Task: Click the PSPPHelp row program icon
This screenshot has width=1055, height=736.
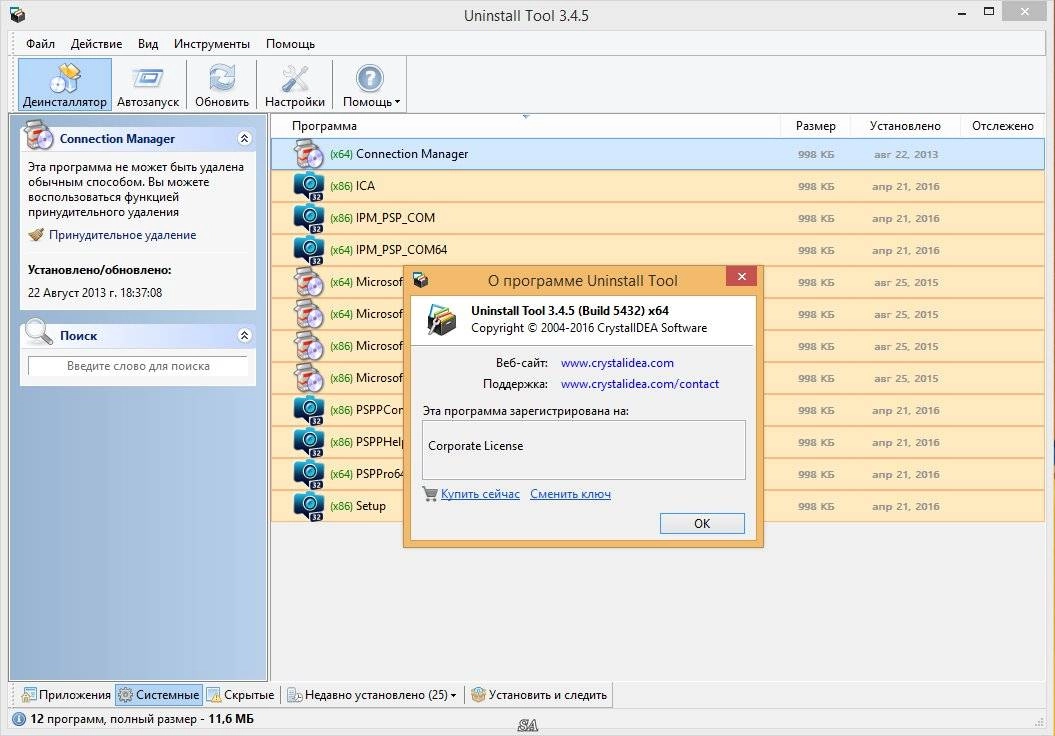Action: coord(309,443)
